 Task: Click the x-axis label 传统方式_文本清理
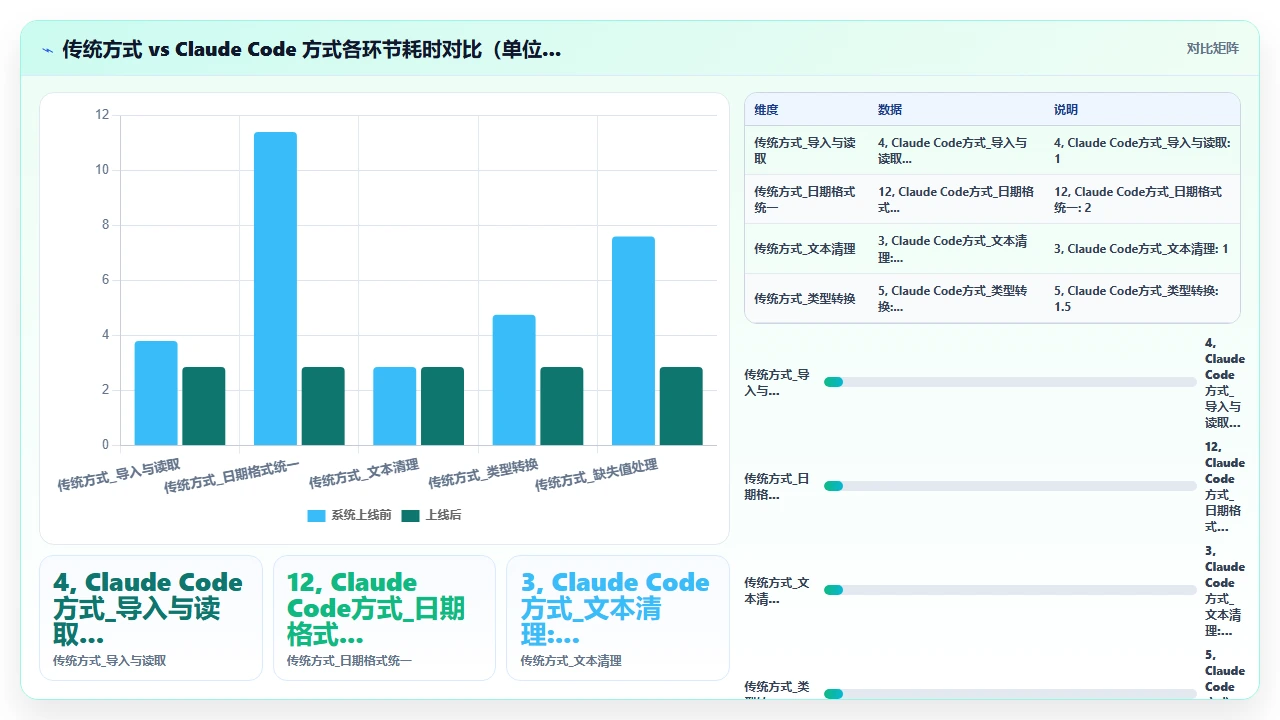364,473
